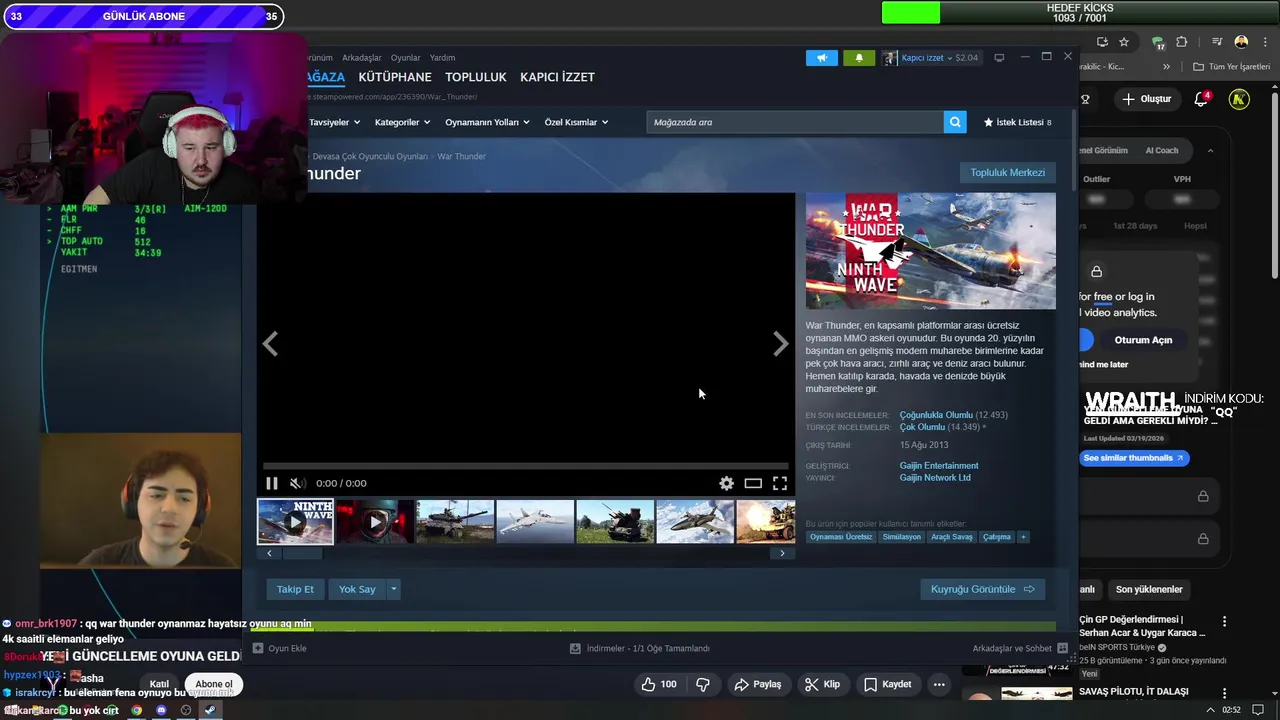Click Katıl join button
The width and height of the screenshot is (1280, 720).
(159, 684)
